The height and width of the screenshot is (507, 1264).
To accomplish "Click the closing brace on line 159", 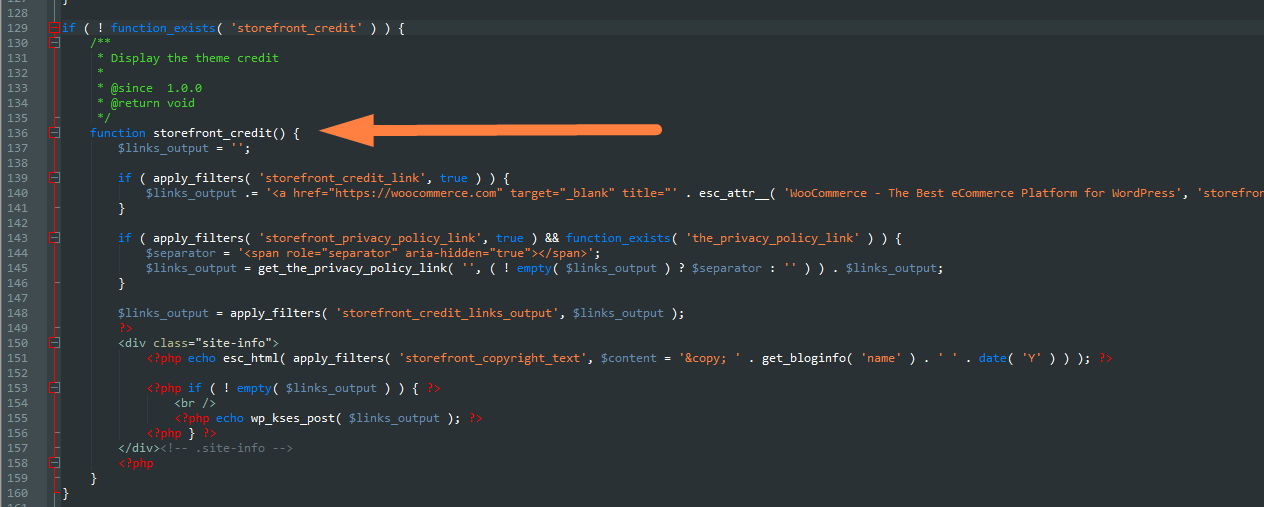I will tap(93, 478).
